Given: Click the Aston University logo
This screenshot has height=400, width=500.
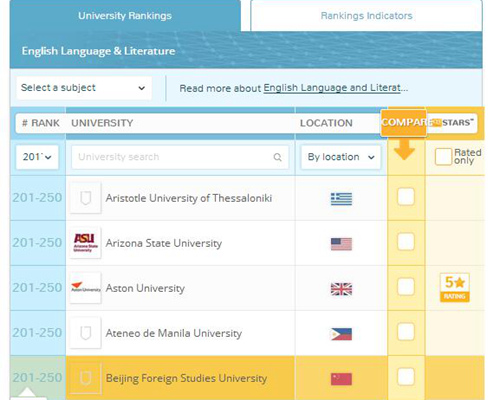Looking at the screenshot, I should (85, 288).
